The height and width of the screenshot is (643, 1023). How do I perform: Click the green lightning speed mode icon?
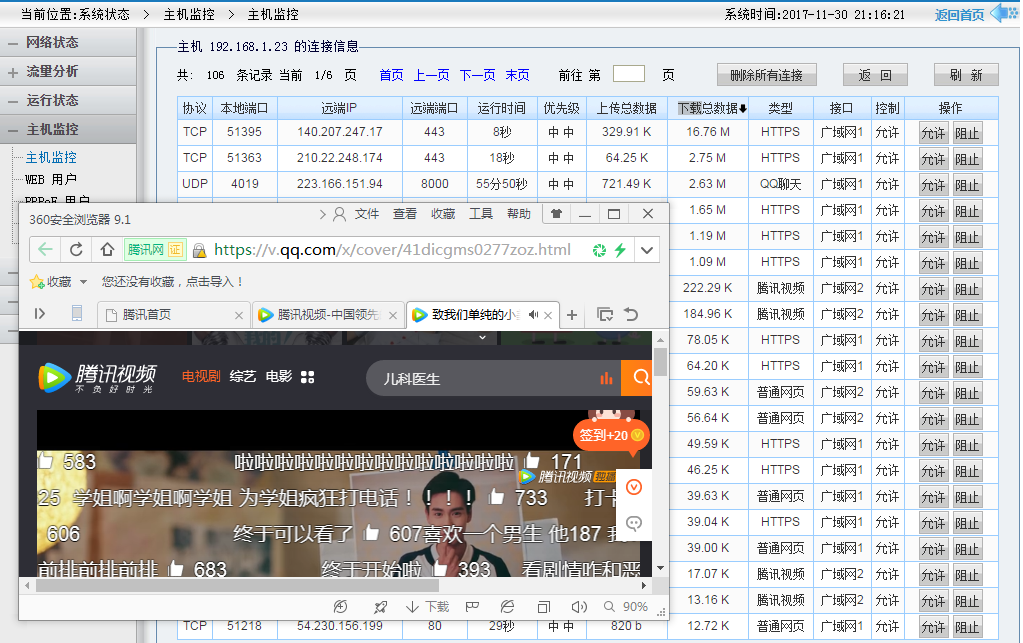620,250
